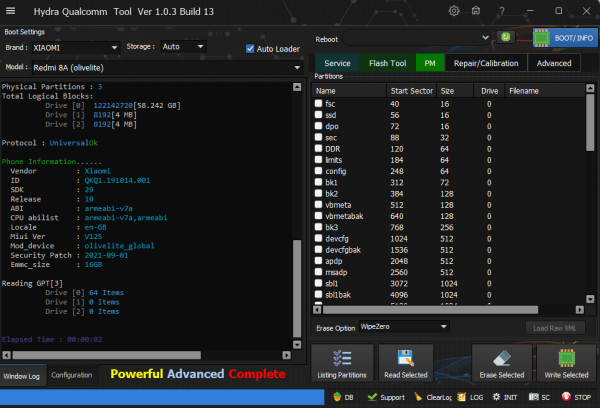
Task: Click INIT gear item
Action: (x=505, y=397)
